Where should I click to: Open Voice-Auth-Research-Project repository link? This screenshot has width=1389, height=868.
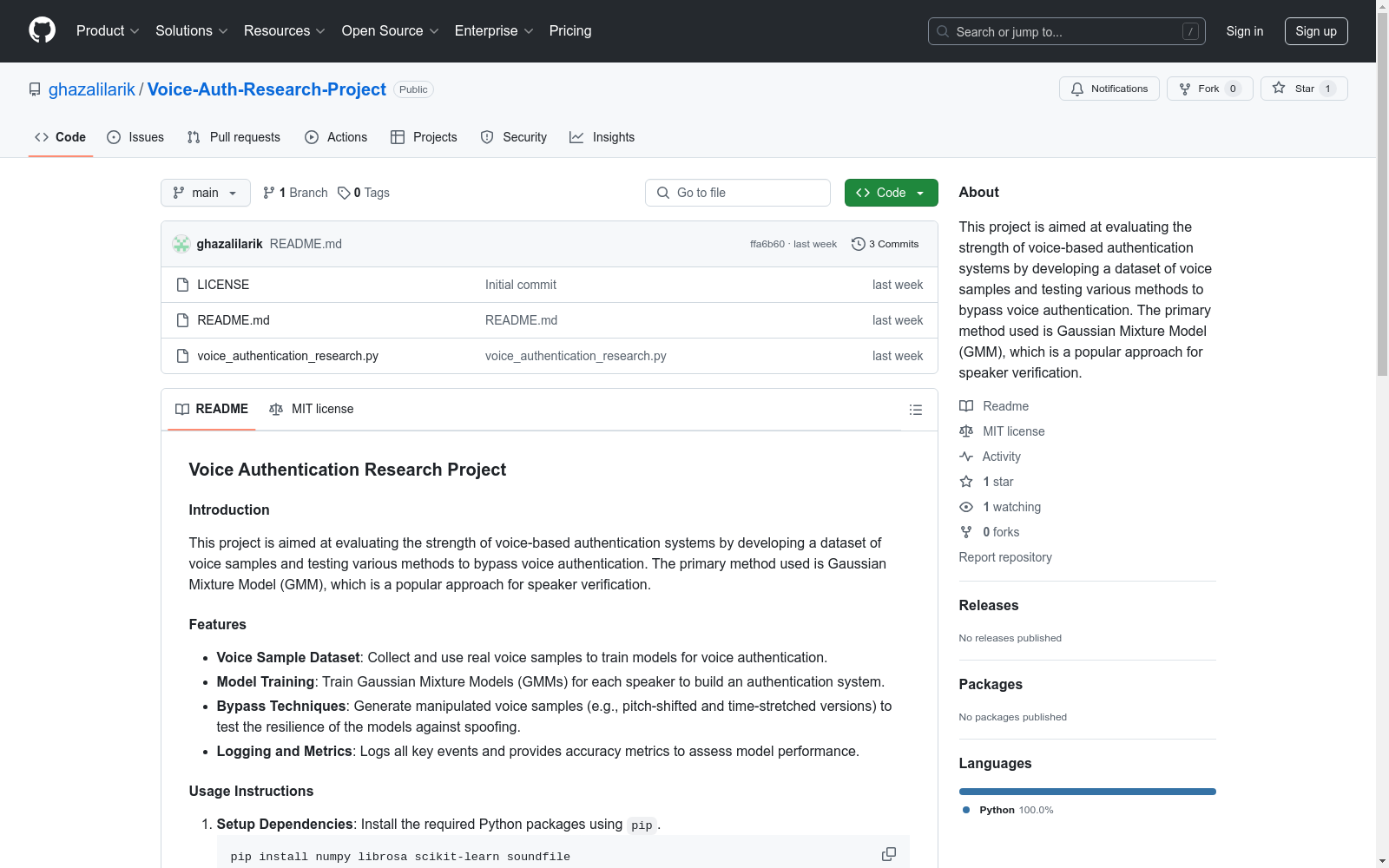click(x=267, y=89)
